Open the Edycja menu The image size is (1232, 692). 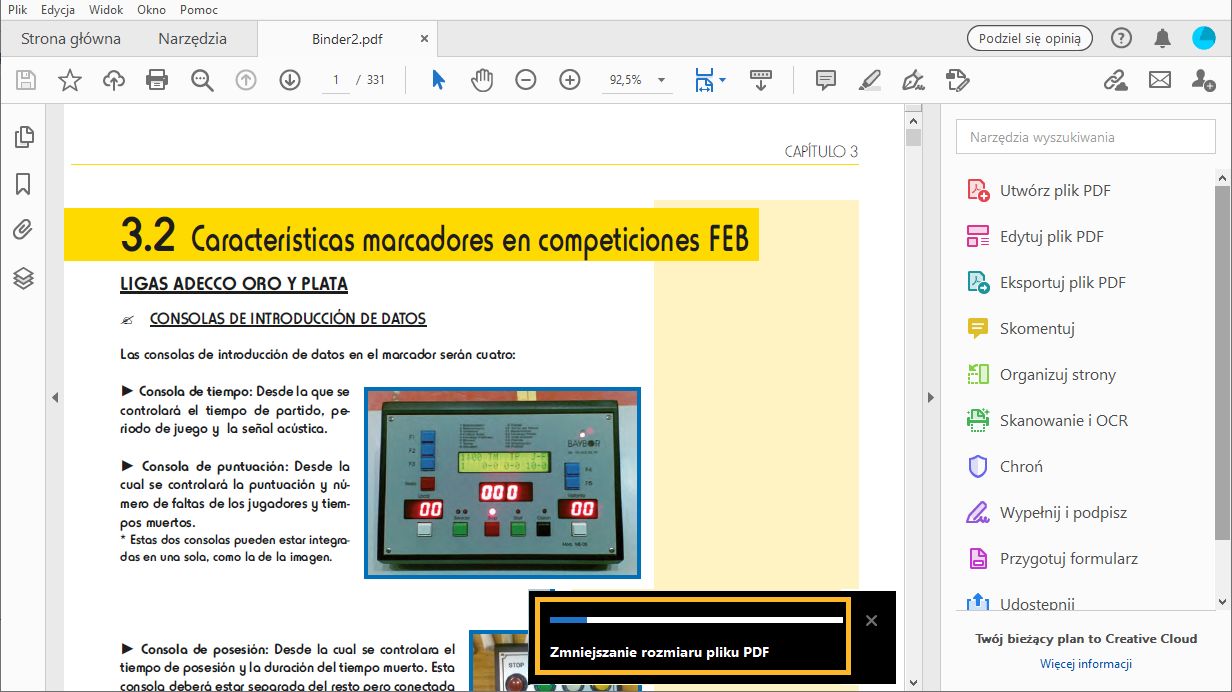58,9
